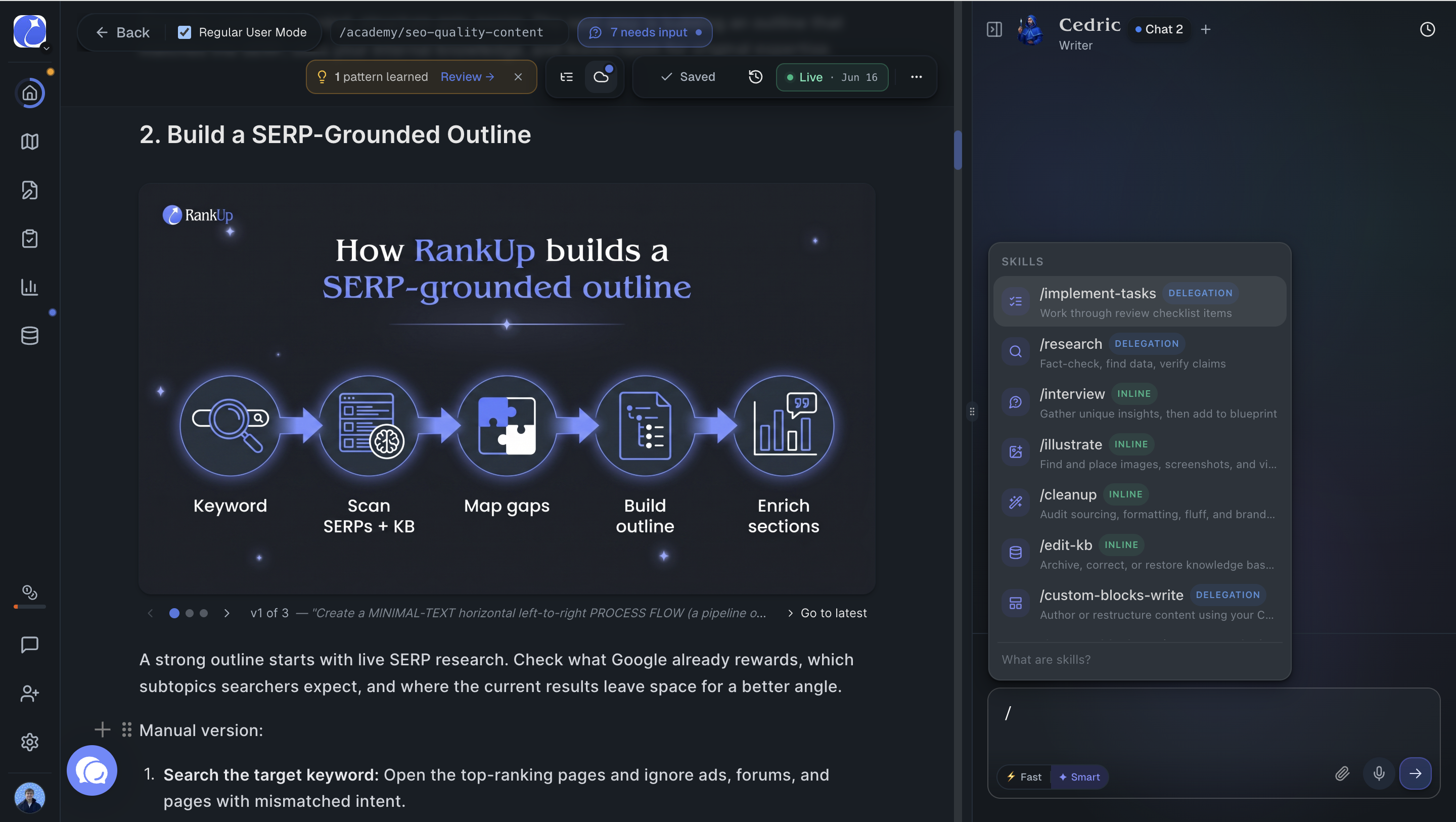Switch to Chat 2 tab
1456x822 pixels.
[x=1159, y=29]
